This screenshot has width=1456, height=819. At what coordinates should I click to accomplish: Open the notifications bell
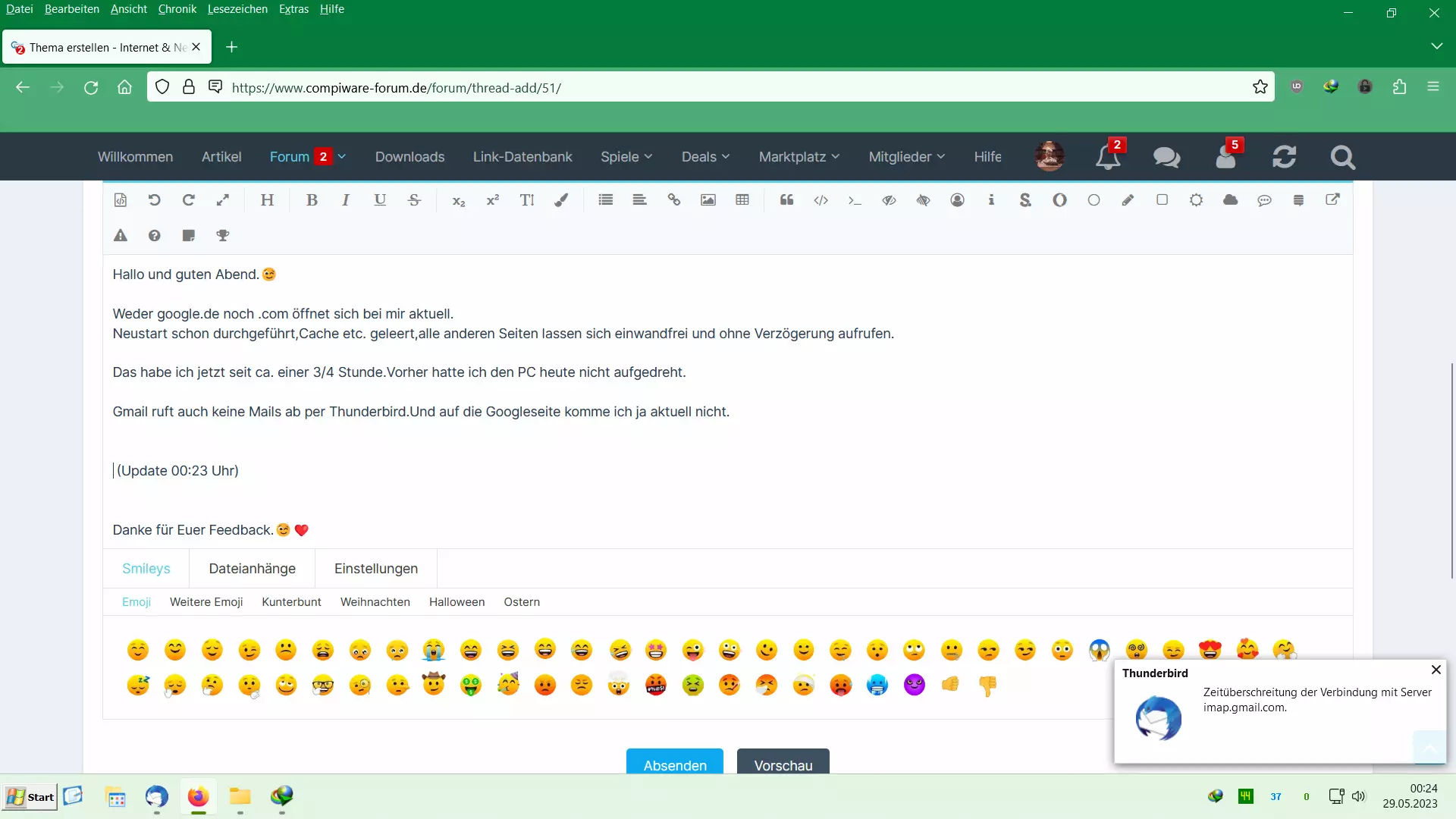(x=1108, y=157)
